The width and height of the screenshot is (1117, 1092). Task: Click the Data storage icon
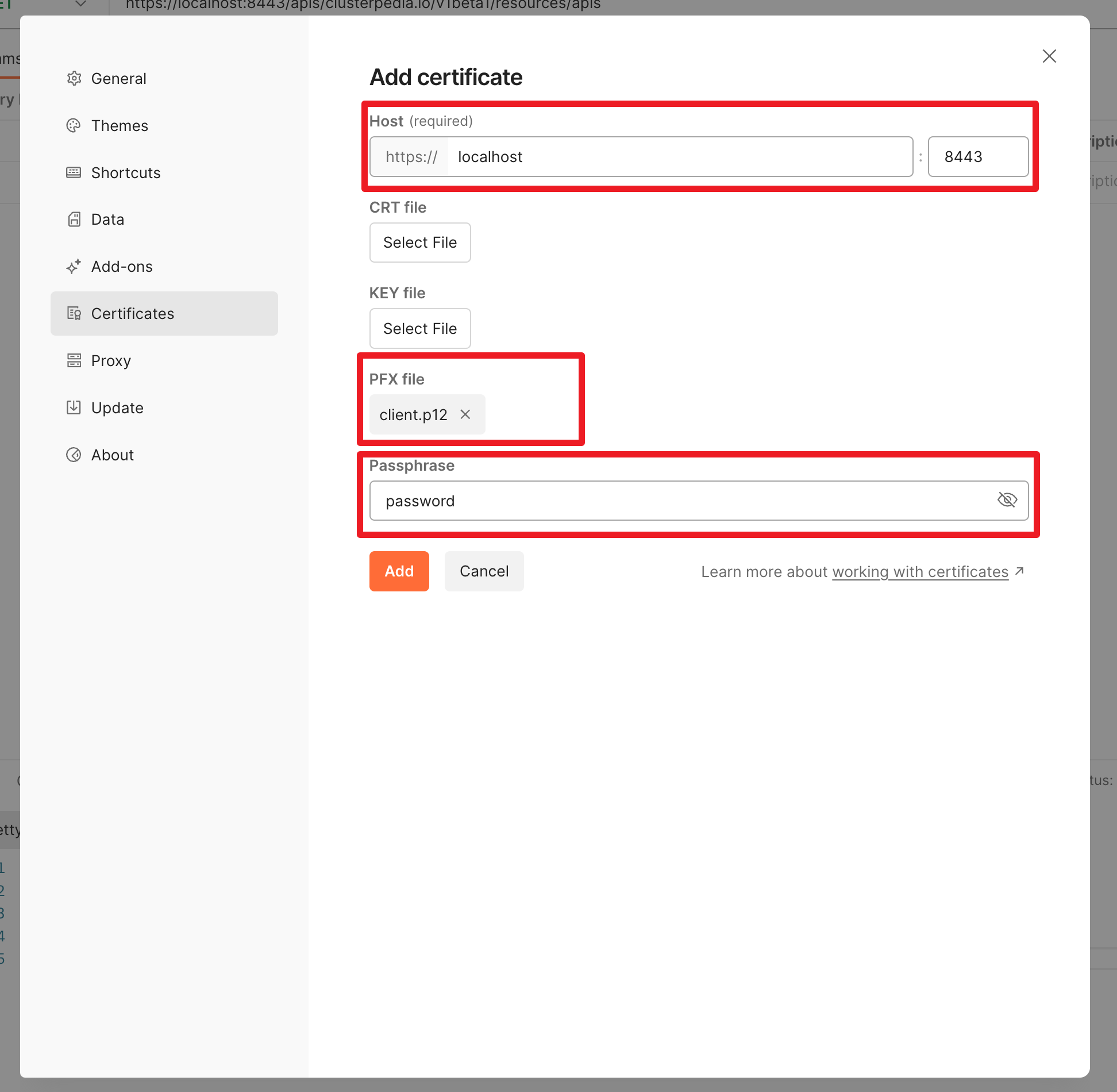click(x=74, y=220)
